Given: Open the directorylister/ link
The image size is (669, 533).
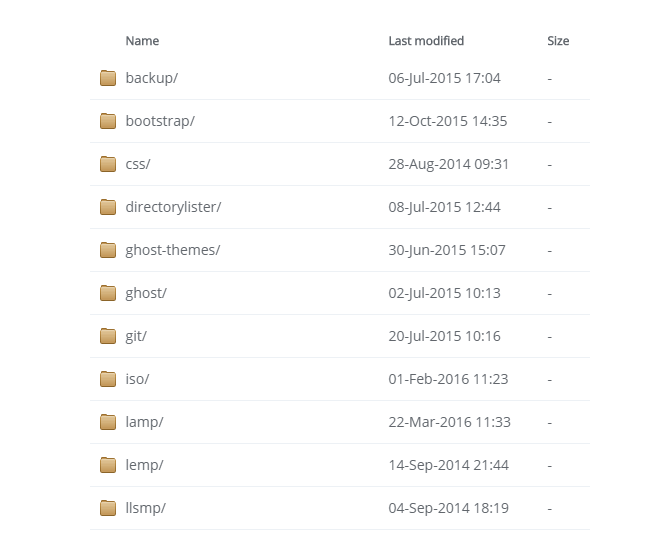Looking at the screenshot, I should click(173, 207).
